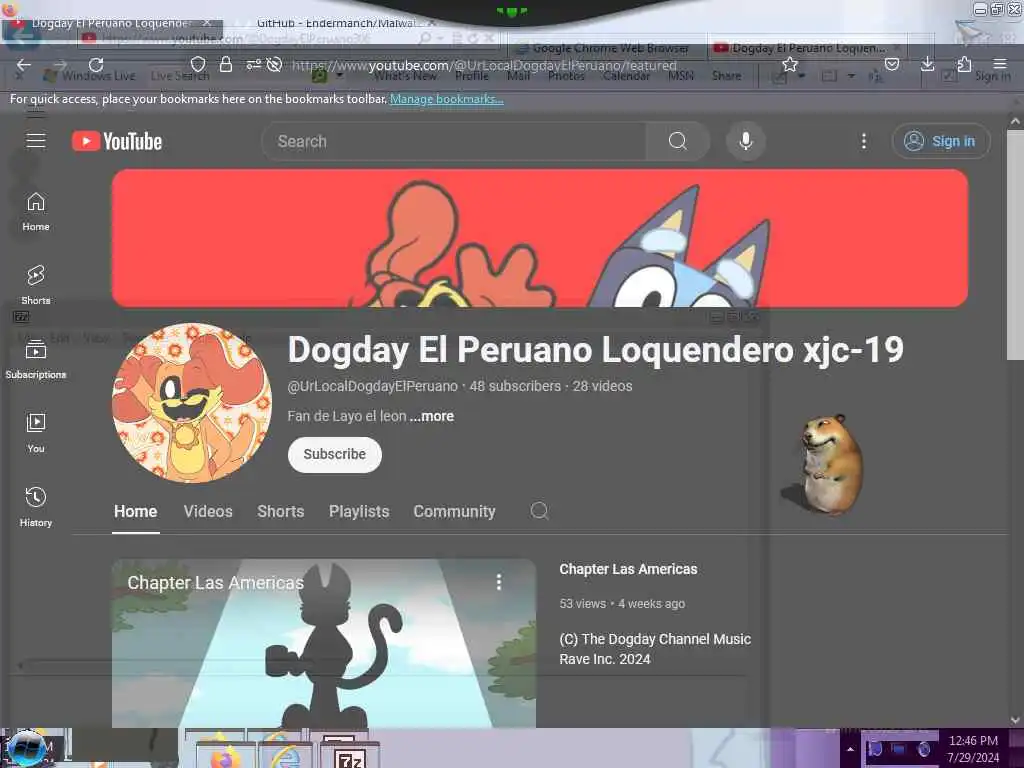
Task: Open the tracking protection shield icon
Action: (x=198, y=64)
